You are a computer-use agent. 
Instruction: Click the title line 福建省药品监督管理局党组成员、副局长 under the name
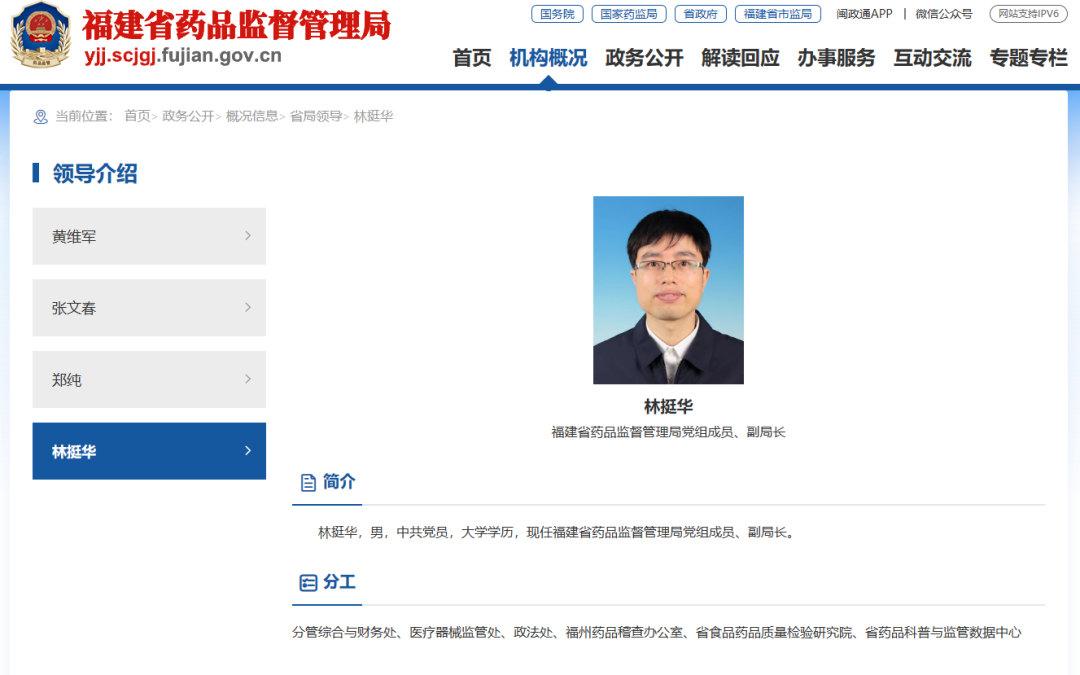click(668, 433)
